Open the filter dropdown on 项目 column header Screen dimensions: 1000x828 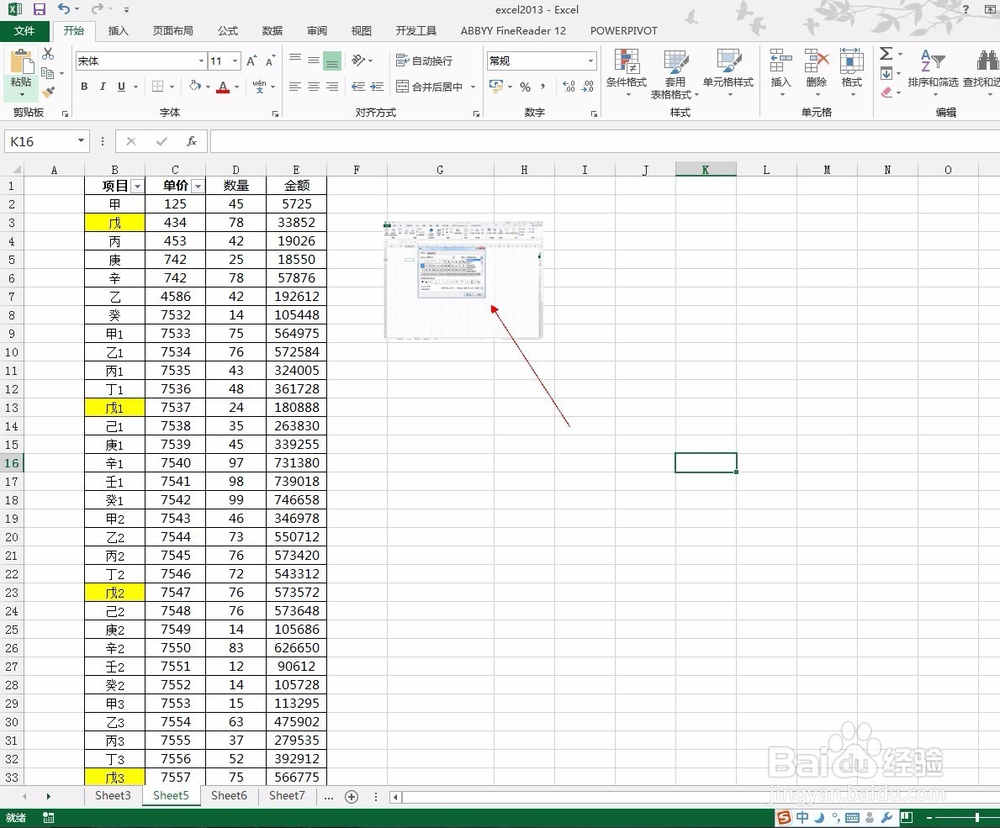(138, 185)
